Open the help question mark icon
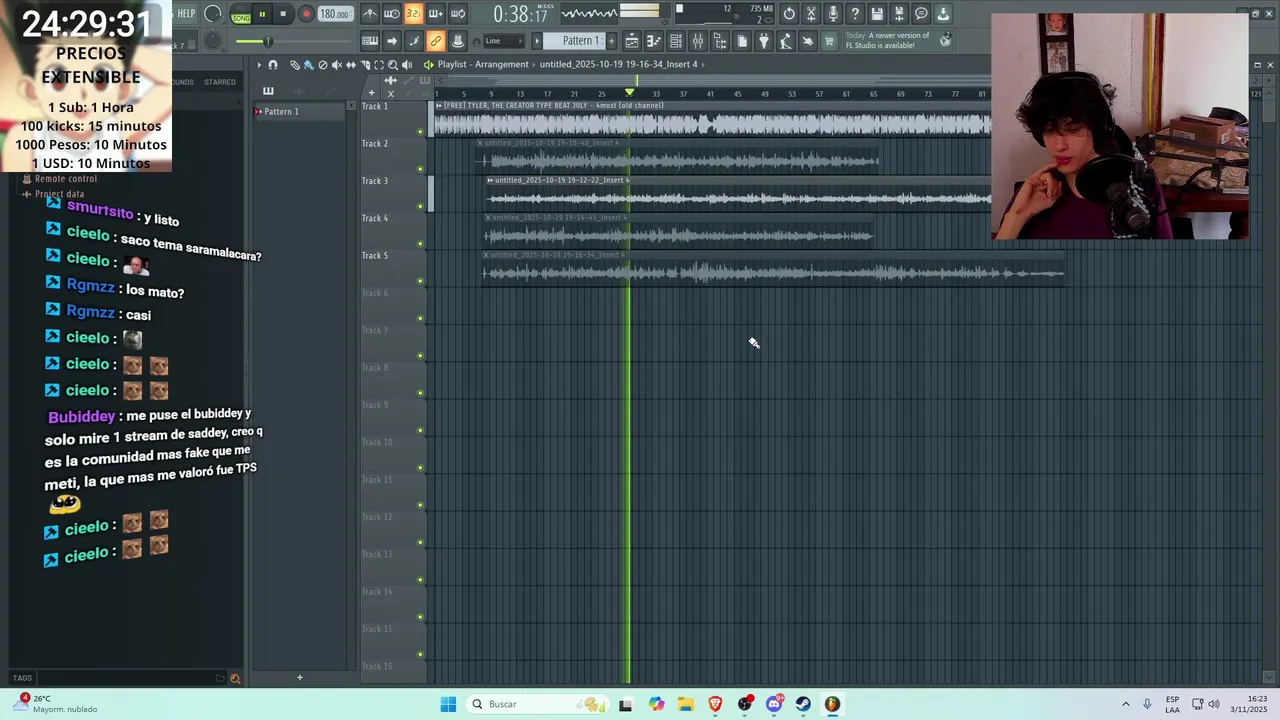The height and width of the screenshot is (720, 1280). click(x=855, y=14)
